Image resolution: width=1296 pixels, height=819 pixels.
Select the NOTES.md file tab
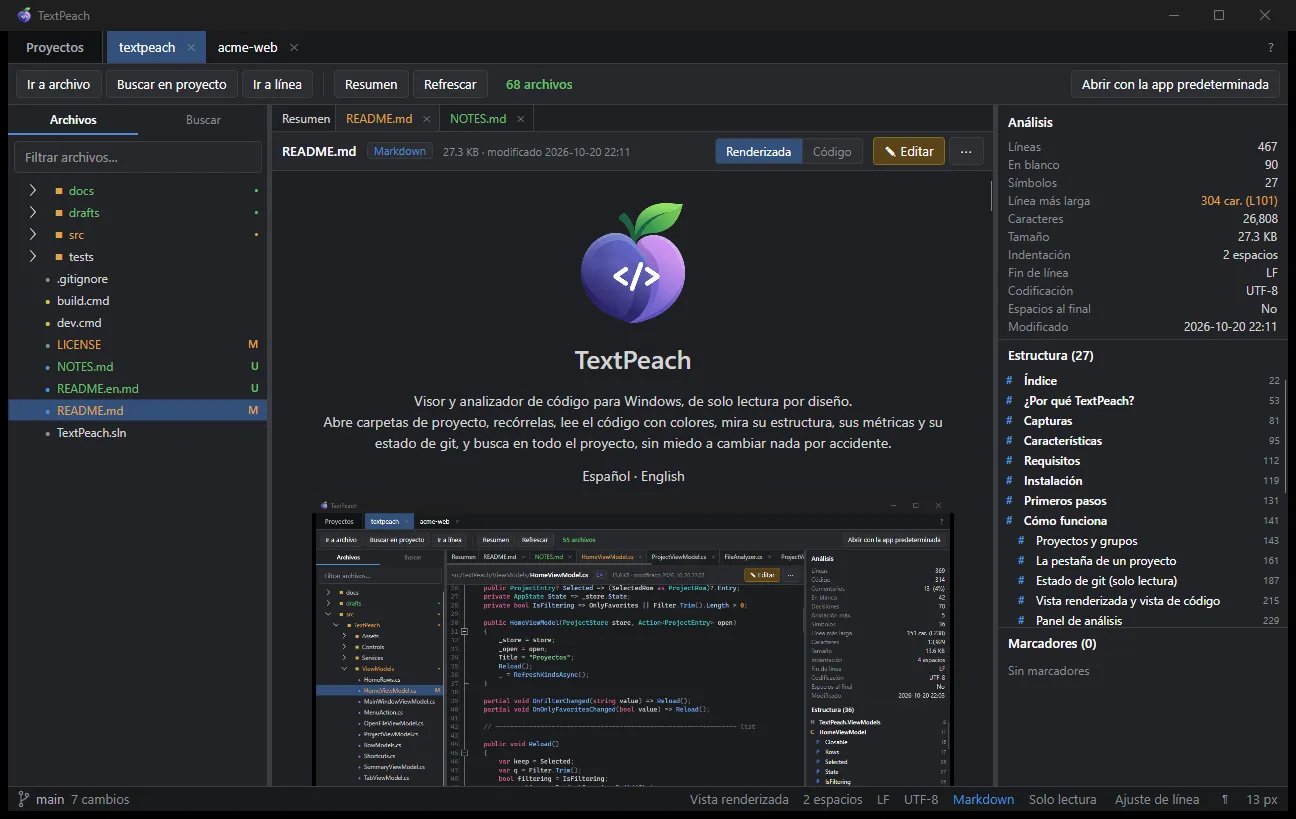(x=478, y=119)
